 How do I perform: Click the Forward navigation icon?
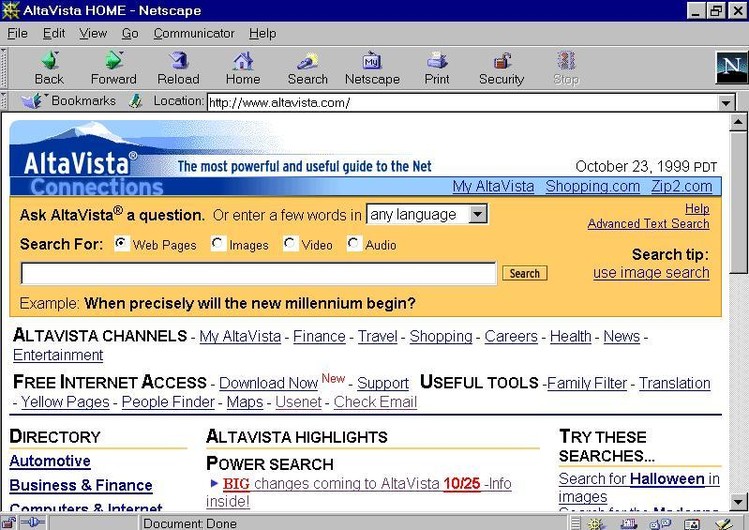pos(113,62)
